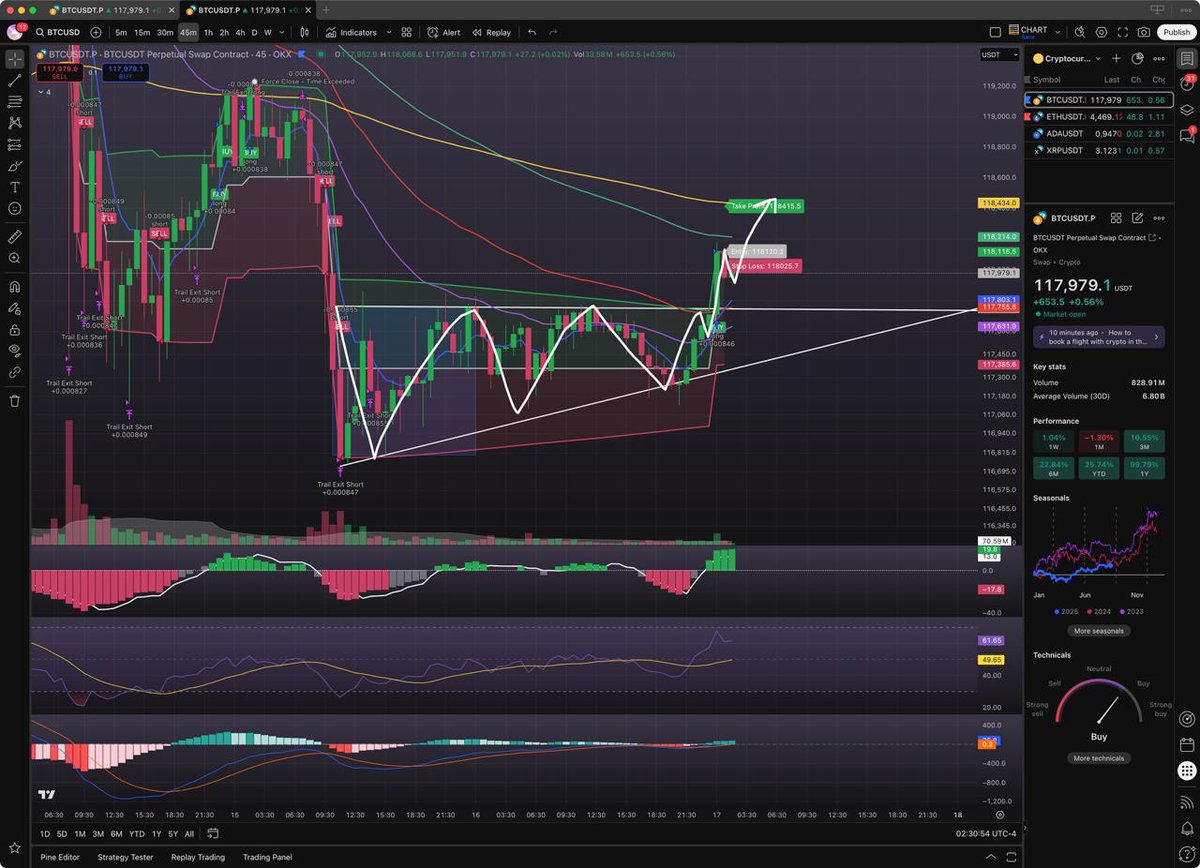The height and width of the screenshot is (868, 1200).
Task: Open the indicator templates grid icon
Action: (406, 32)
